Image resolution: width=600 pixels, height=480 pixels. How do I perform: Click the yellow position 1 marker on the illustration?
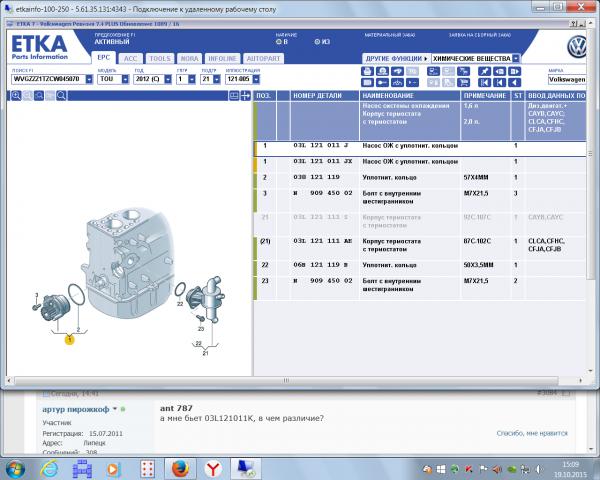click(69, 340)
